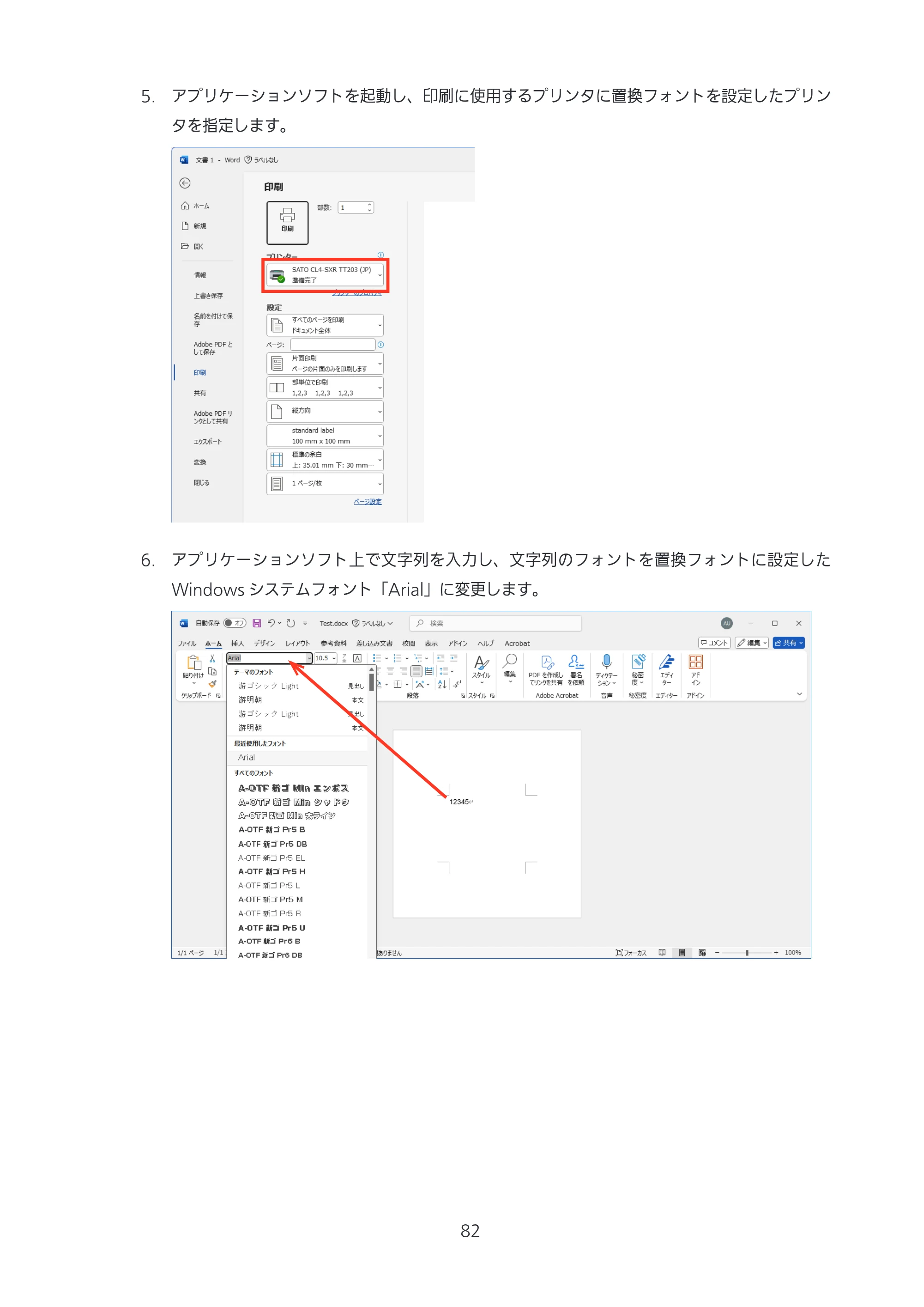Viewport: 924px width, 1307px height.
Task: Click the blue 共有 button
Action: click(x=789, y=643)
